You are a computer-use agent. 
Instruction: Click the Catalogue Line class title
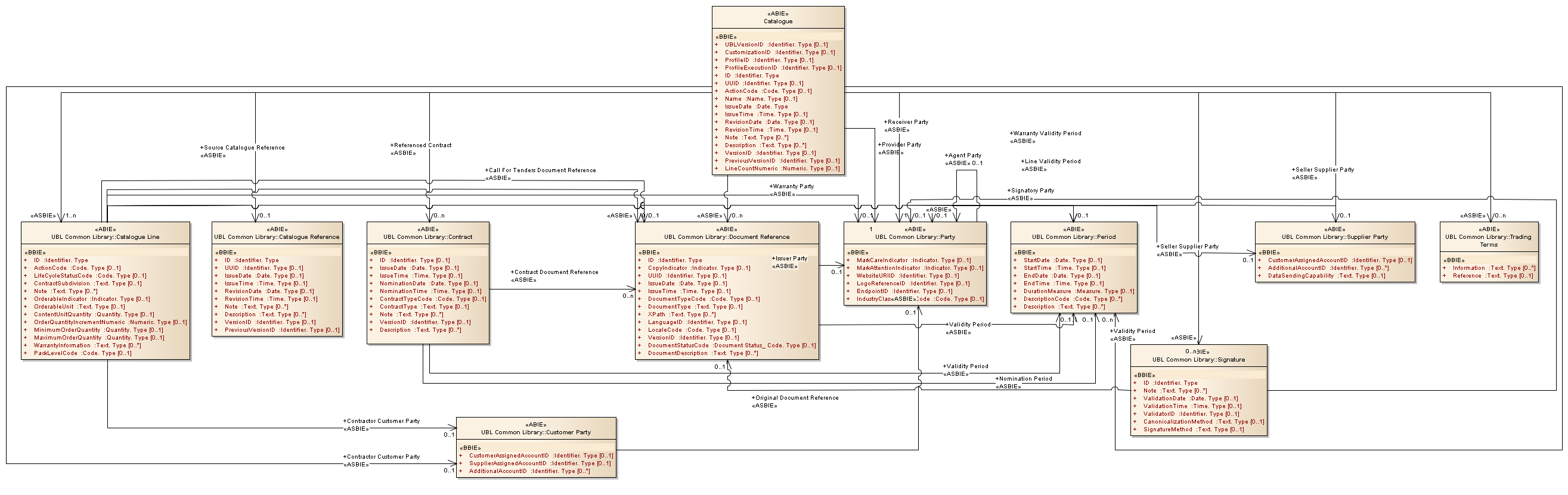pyautogui.click(x=106, y=236)
